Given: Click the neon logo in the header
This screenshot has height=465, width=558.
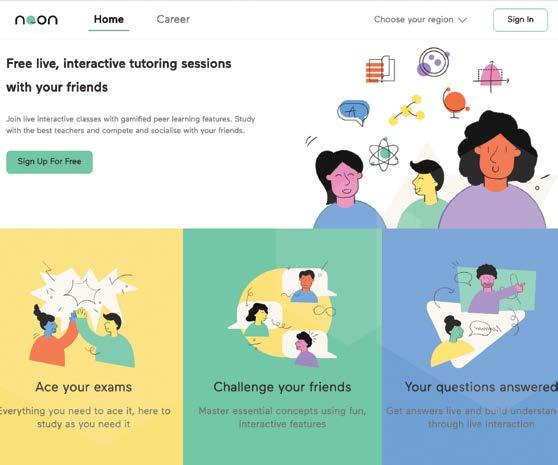Looking at the screenshot, I should pyautogui.click(x=36, y=20).
